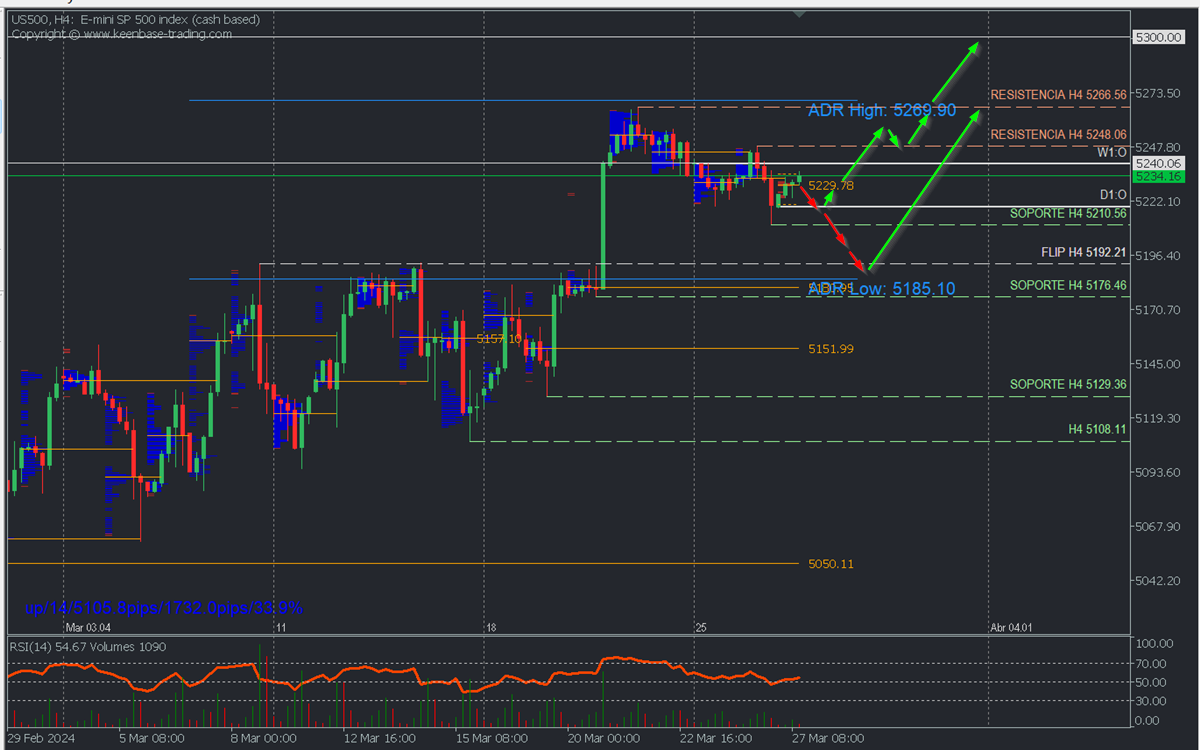The height and width of the screenshot is (750, 1200).
Task: Open the www.keenbase-trading.com copyright link
Action: tap(157, 34)
